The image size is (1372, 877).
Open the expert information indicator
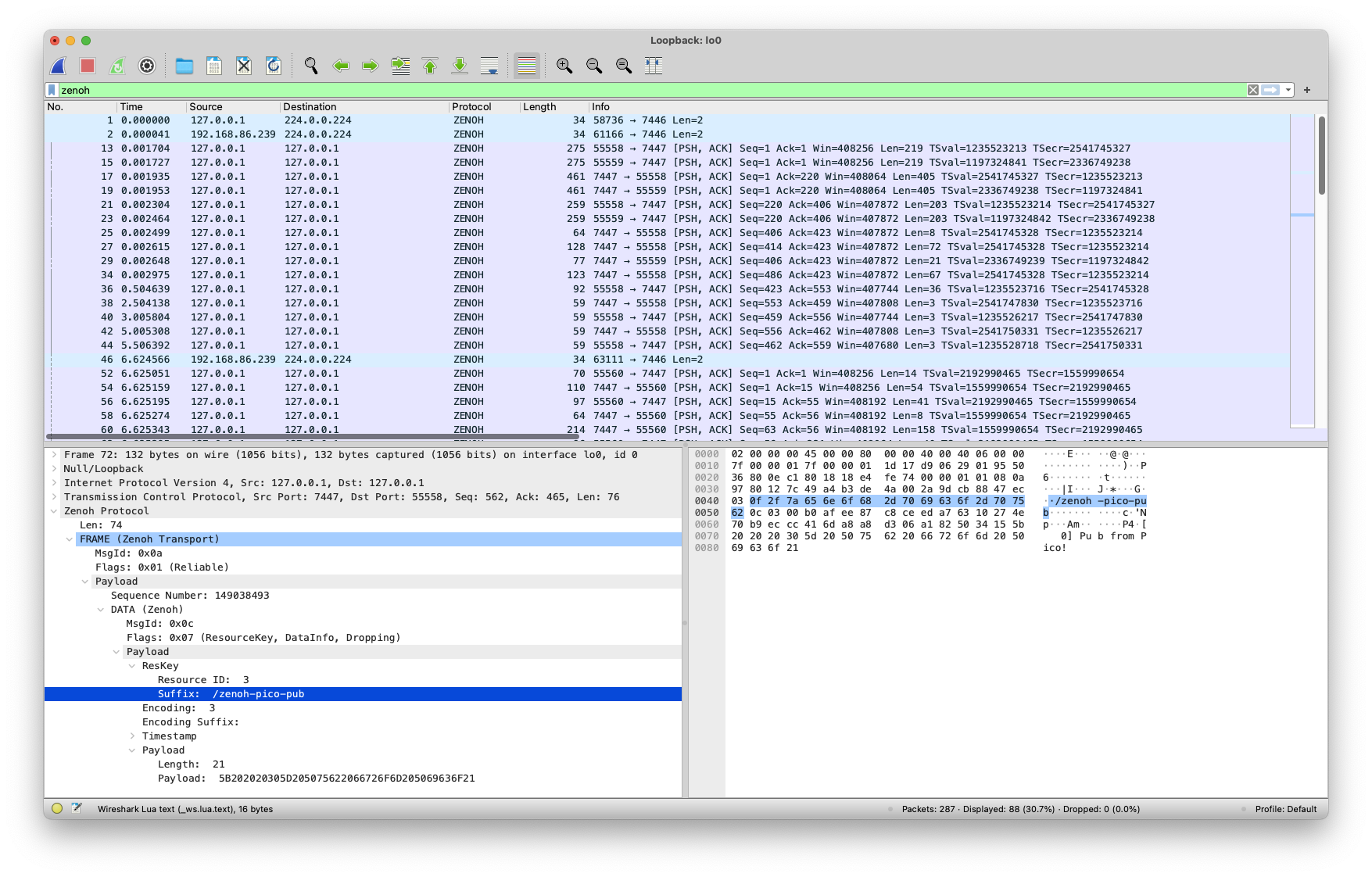coord(56,809)
